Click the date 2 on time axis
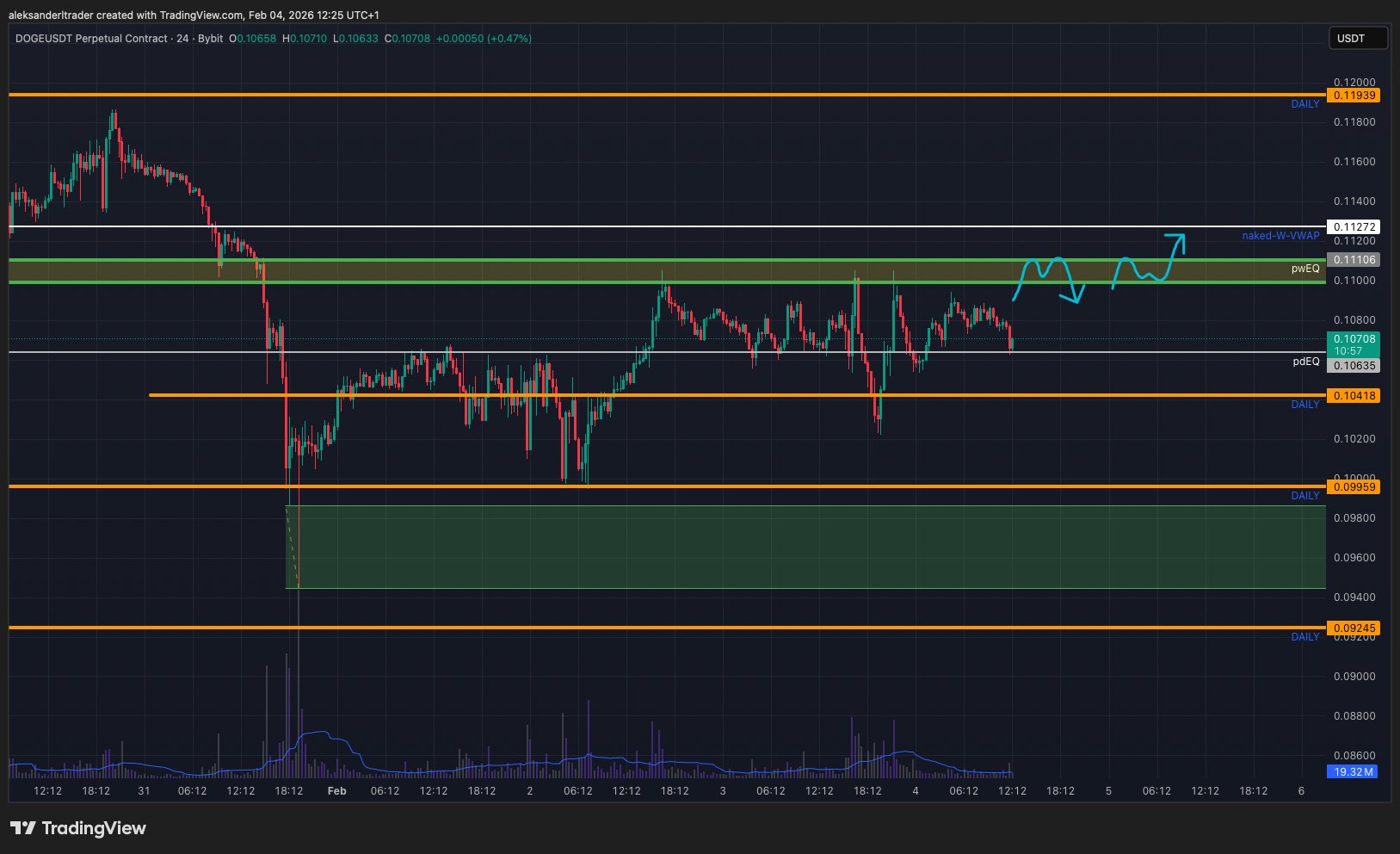The height and width of the screenshot is (854, 1400). [530, 791]
